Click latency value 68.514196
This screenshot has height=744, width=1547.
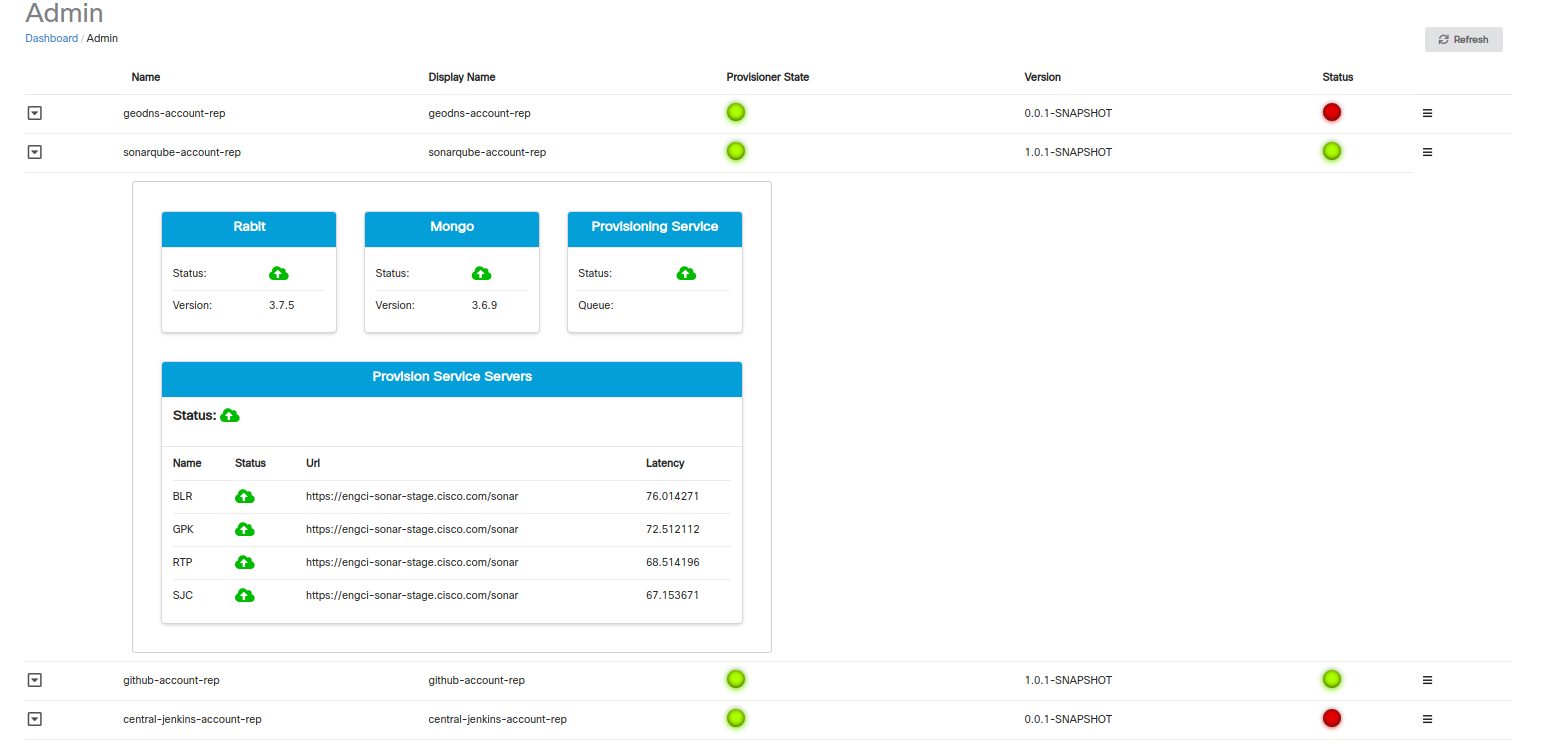[673, 562]
